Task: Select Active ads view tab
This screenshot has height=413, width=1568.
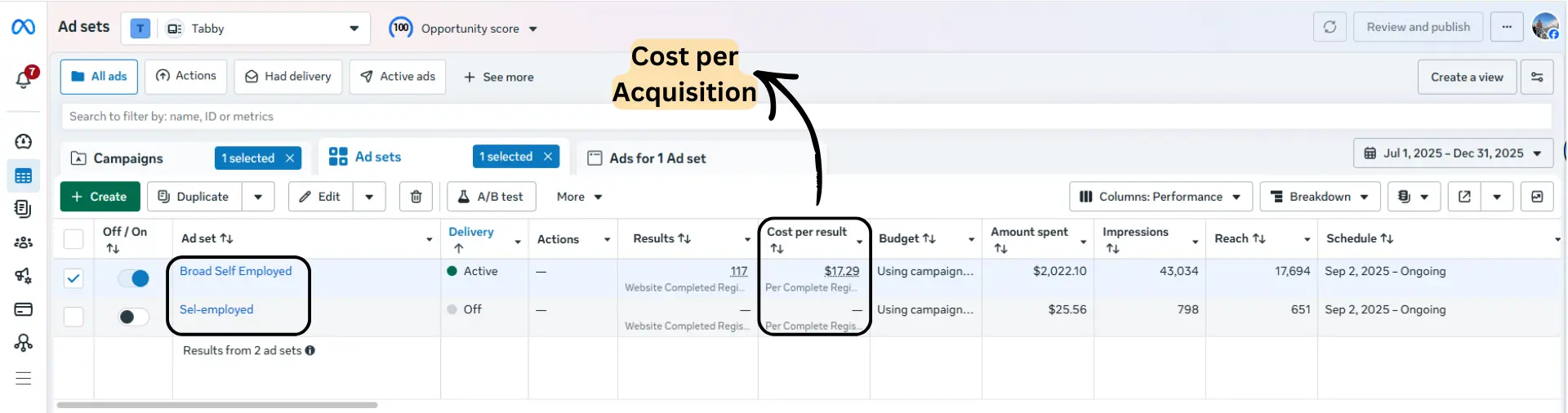Action: (x=398, y=77)
